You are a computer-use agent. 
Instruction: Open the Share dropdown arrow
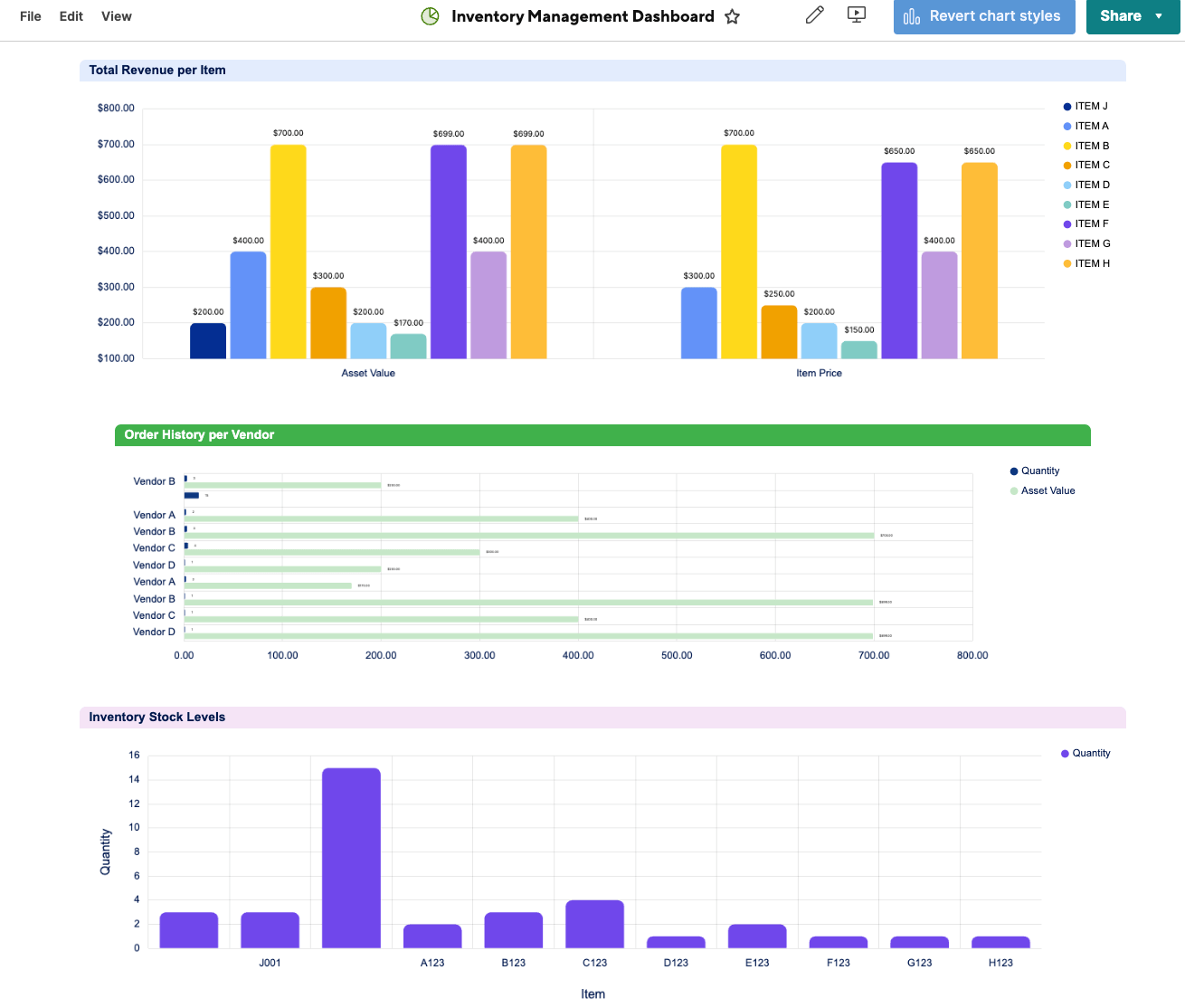1161,15
